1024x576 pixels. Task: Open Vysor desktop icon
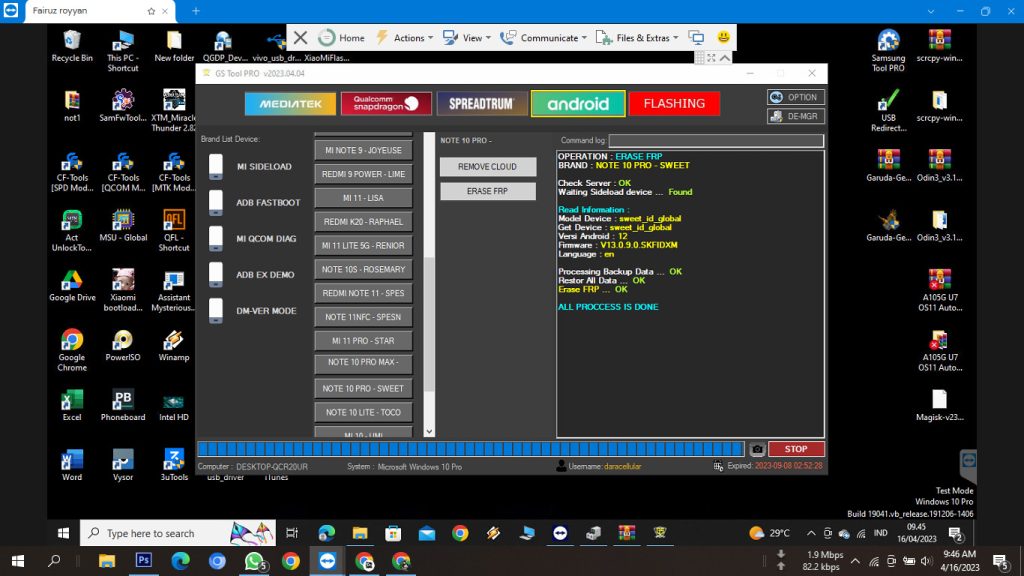[x=123, y=466]
